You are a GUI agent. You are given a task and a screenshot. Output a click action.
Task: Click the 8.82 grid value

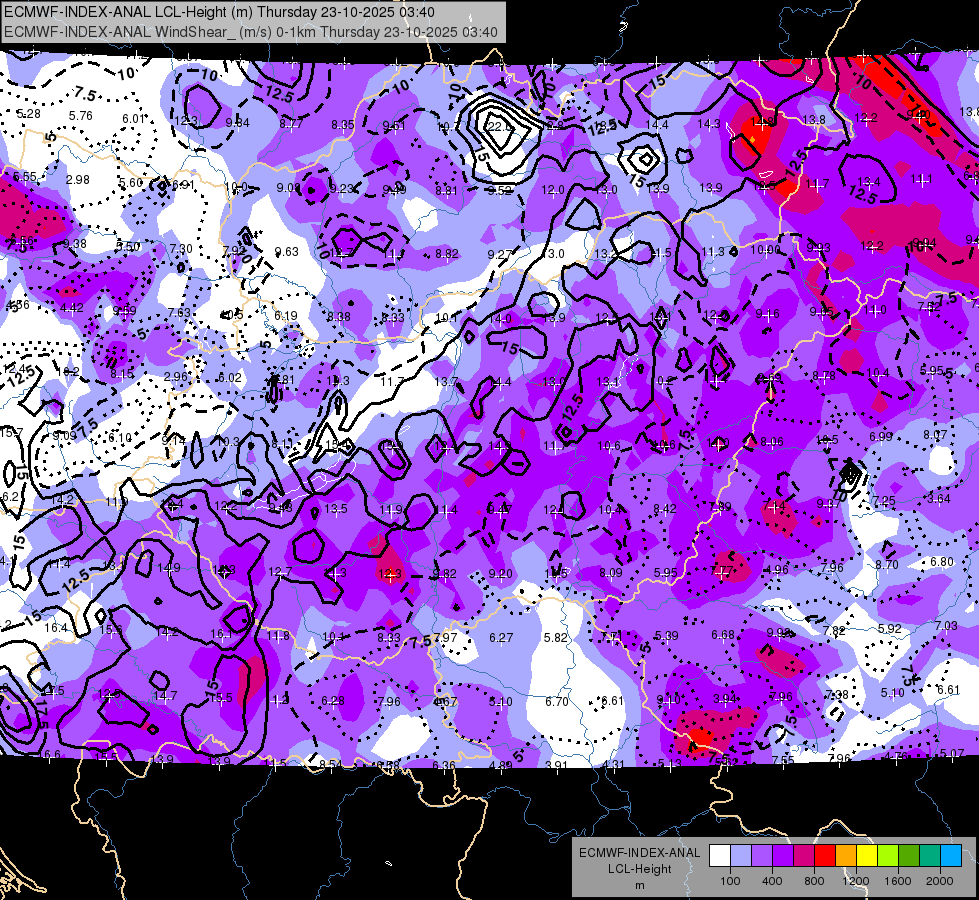coord(446,254)
